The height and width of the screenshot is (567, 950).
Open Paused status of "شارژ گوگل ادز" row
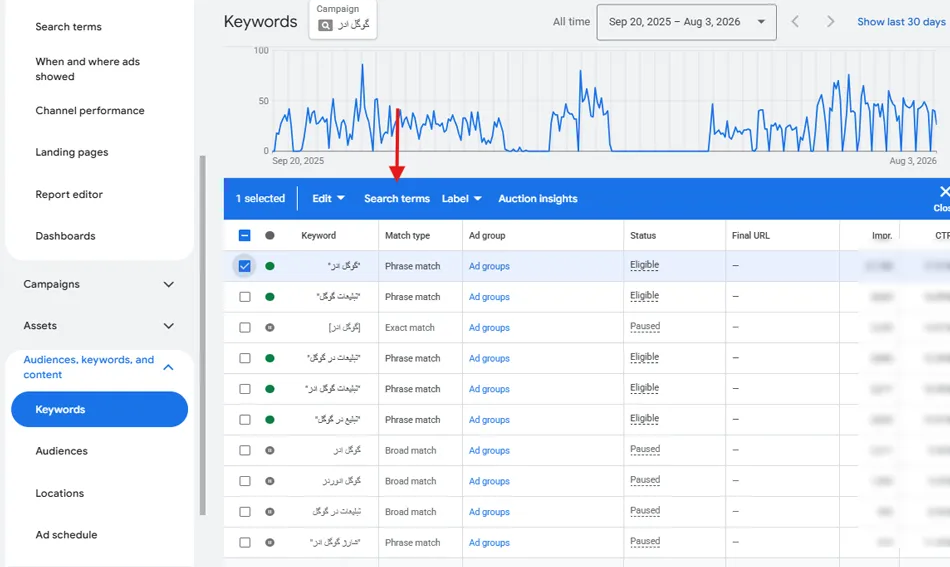pos(645,541)
